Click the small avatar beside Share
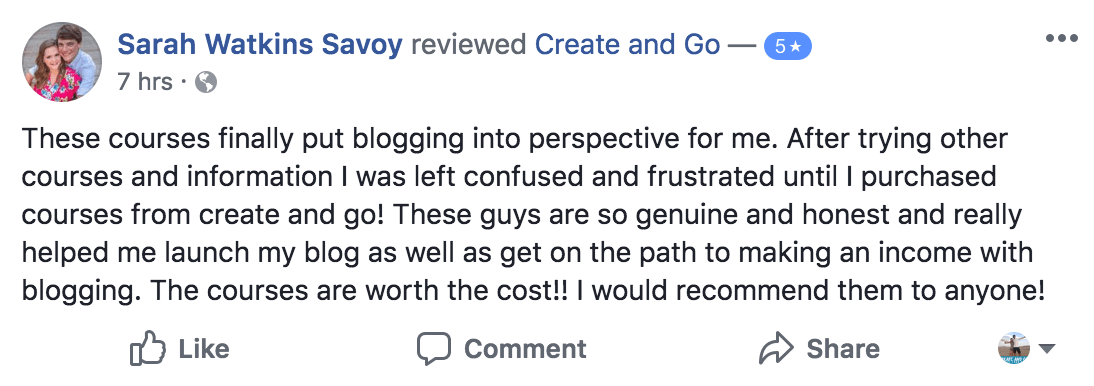1094x386 pixels. (1014, 348)
